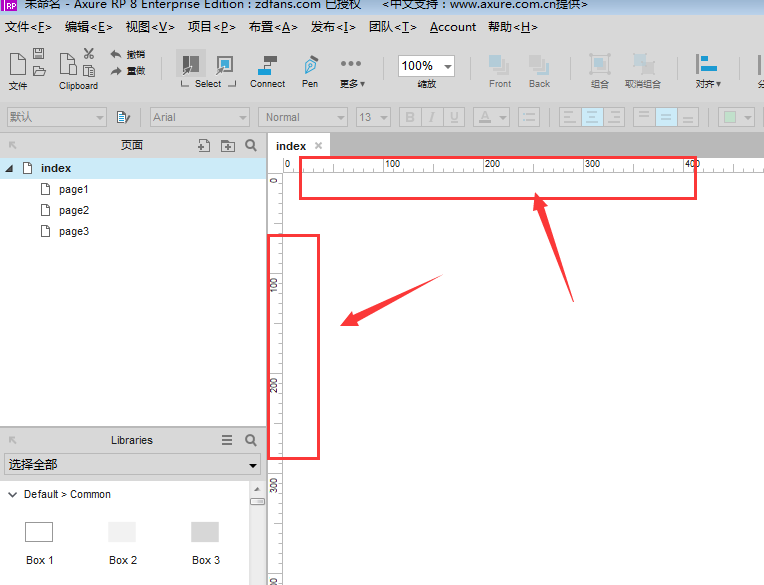
Task: Select page2 in the pages tree
Action: [73, 210]
